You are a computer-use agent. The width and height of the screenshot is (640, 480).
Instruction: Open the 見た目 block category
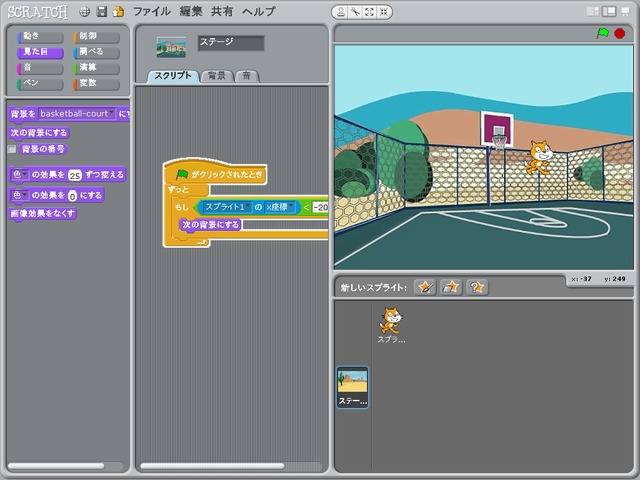tap(40, 52)
